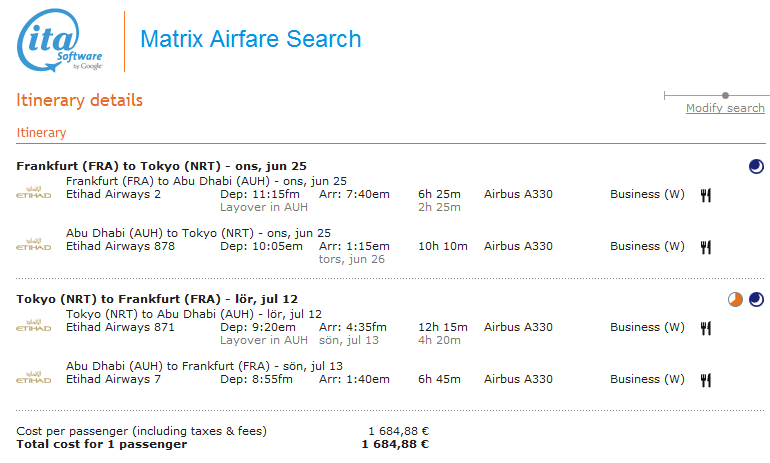Click the blue moon icon on the return trip
Image resolution: width=770 pixels, height=463 pixels.
756,299
